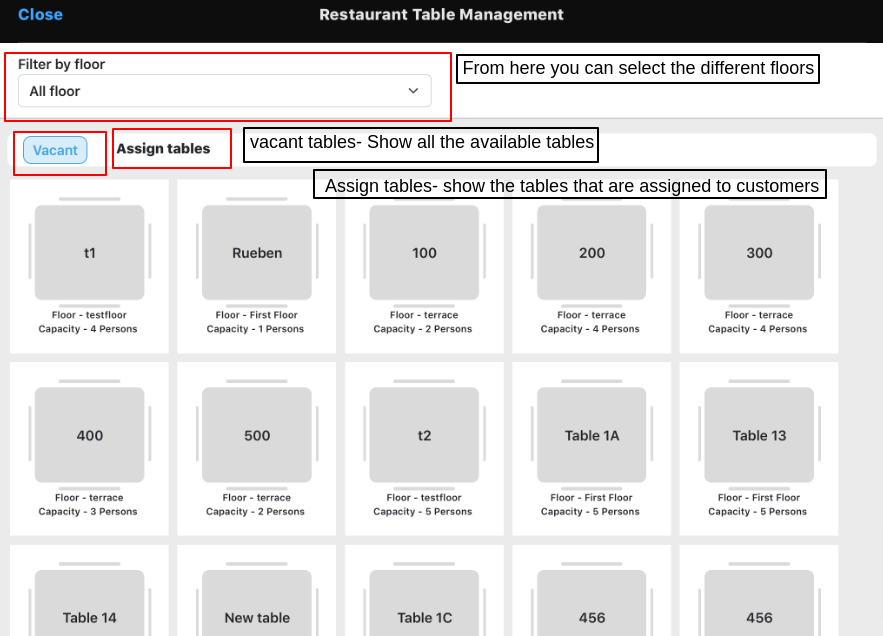Click the Filter by floor label
The height and width of the screenshot is (636, 883).
click(61, 64)
